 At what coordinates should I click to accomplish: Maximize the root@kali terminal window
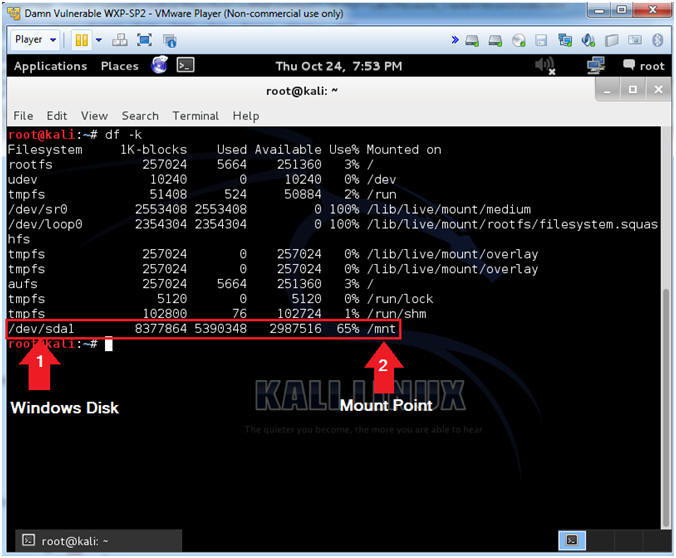click(632, 90)
